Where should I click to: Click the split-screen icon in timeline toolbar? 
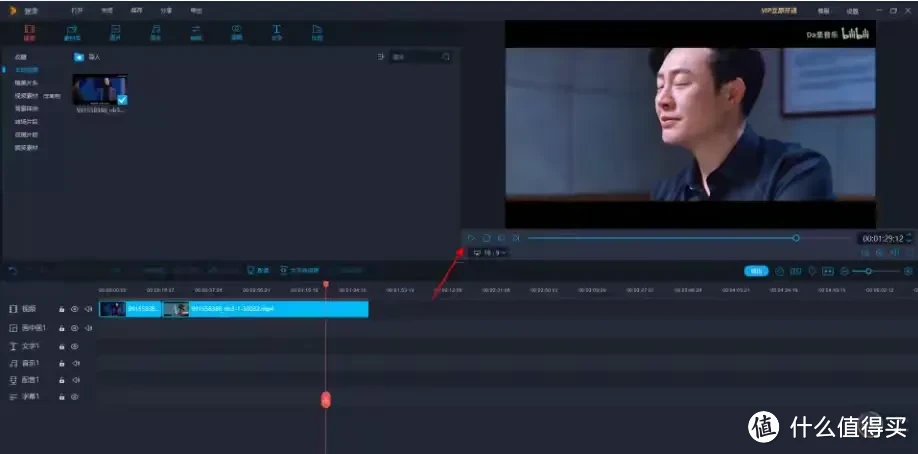pyautogui.click(x=796, y=271)
